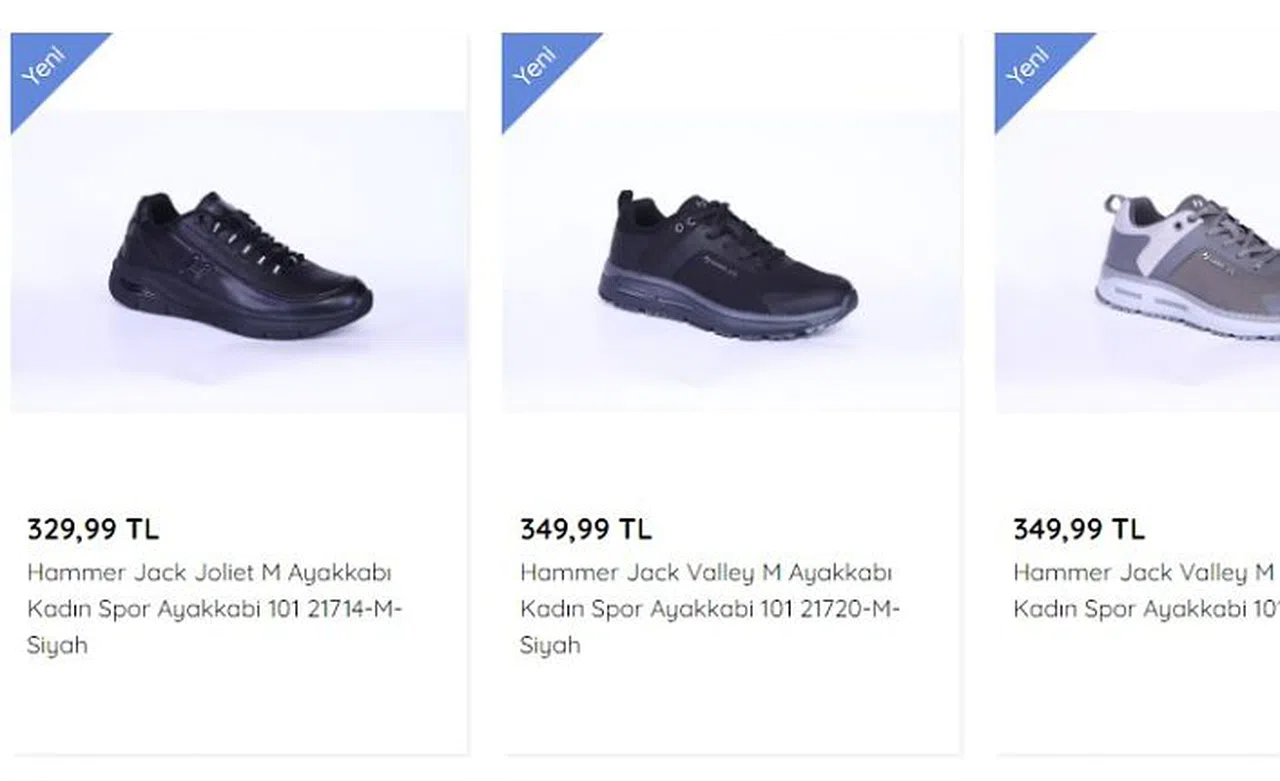Click the 329,99 TL price
The height and width of the screenshot is (781, 1280).
point(93,529)
